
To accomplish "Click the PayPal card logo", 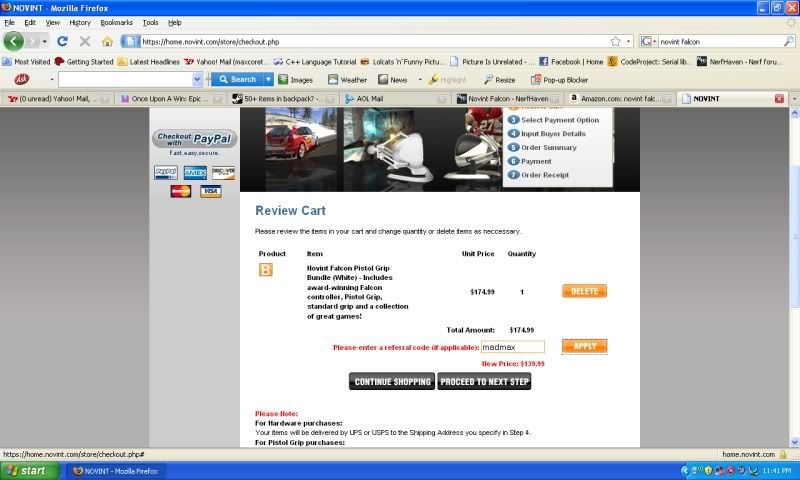I will click(166, 172).
